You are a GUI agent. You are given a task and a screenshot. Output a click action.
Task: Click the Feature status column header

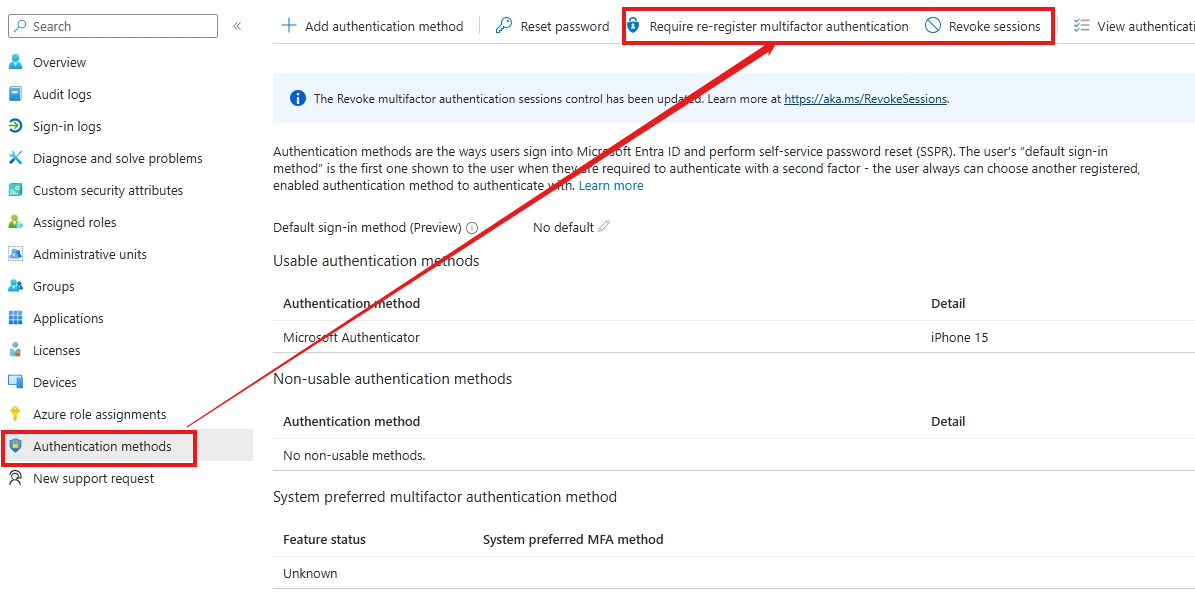tap(324, 539)
